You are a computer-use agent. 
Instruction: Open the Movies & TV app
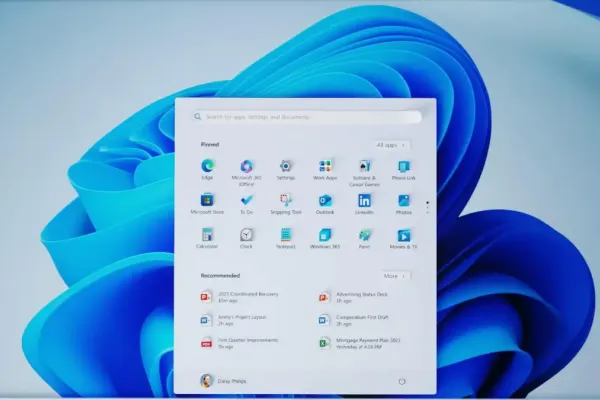(x=404, y=238)
